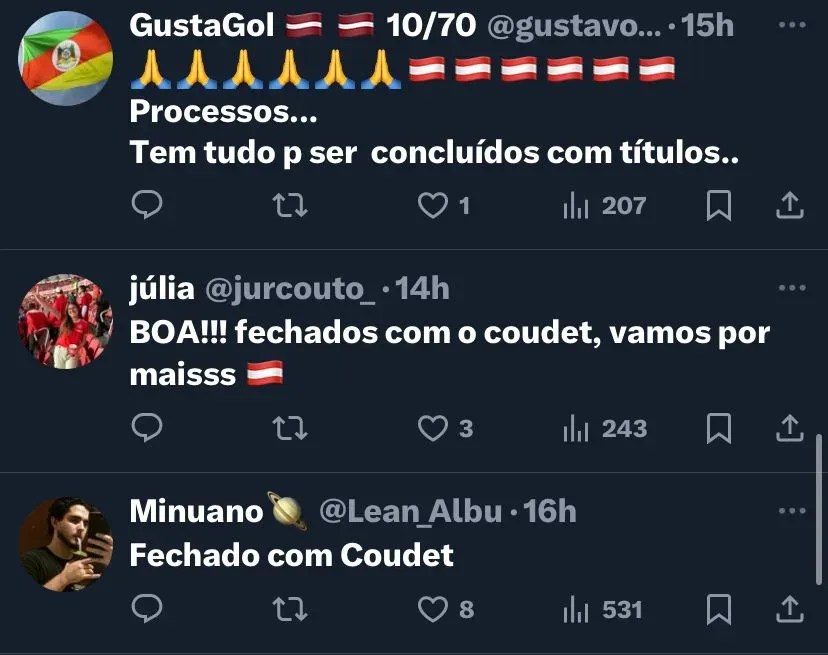Open the @Lean_Albu profile handle
Viewport: 828px width, 655px height.
coord(411,512)
